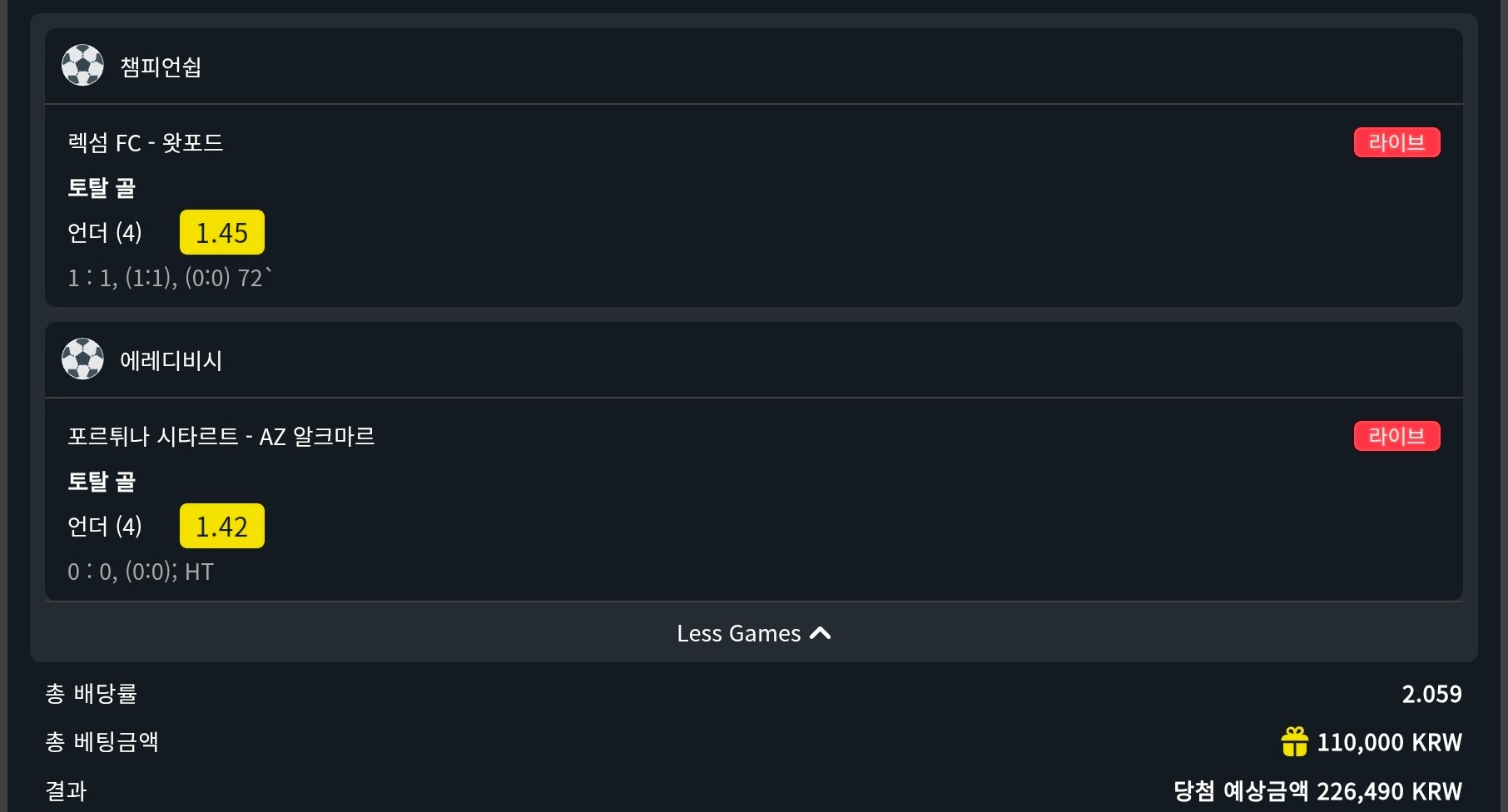Click the 라이브 badge for 렉섬 FC match

[1396, 142]
